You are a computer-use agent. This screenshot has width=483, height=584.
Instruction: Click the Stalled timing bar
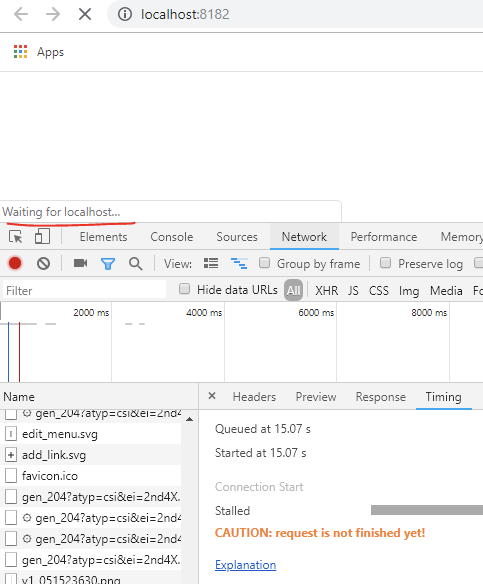[427, 510]
